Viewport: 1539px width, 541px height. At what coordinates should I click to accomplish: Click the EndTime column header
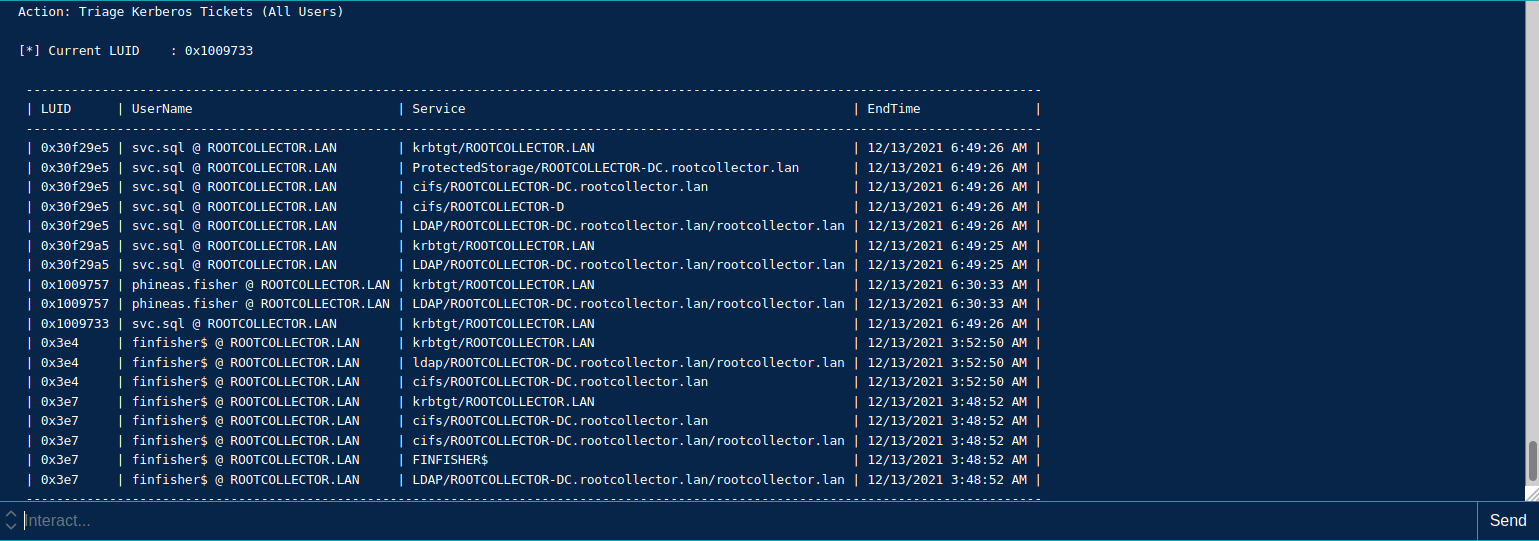click(894, 108)
